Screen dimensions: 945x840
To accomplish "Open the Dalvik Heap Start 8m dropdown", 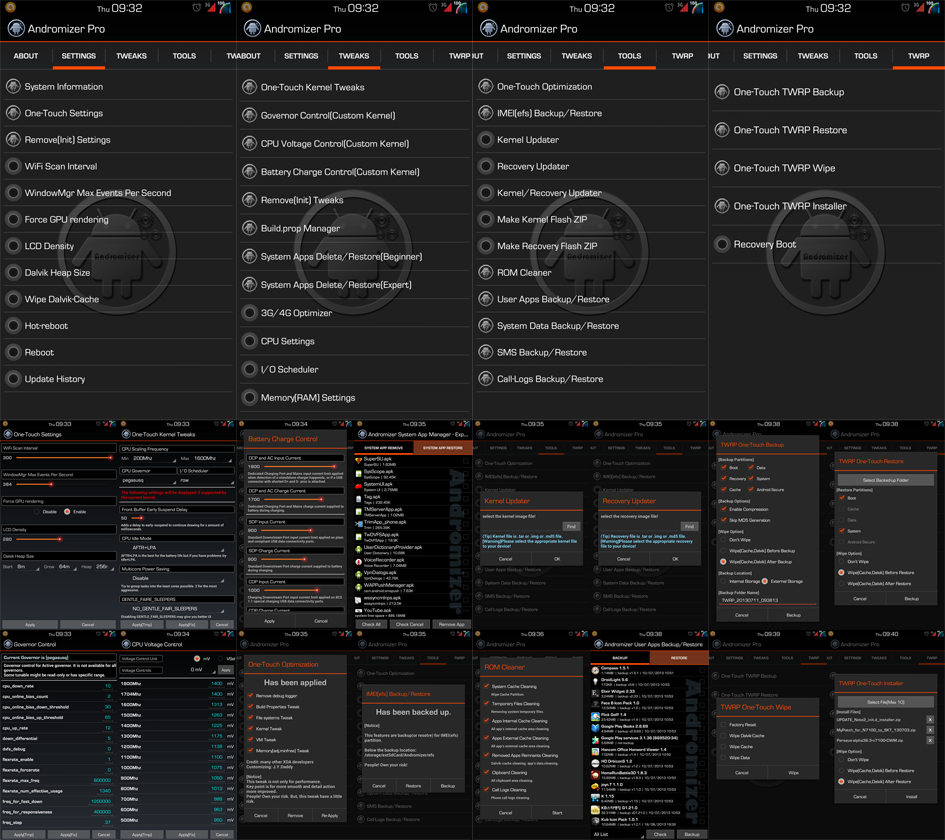I will pyautogui.click(x=28, y=567).
